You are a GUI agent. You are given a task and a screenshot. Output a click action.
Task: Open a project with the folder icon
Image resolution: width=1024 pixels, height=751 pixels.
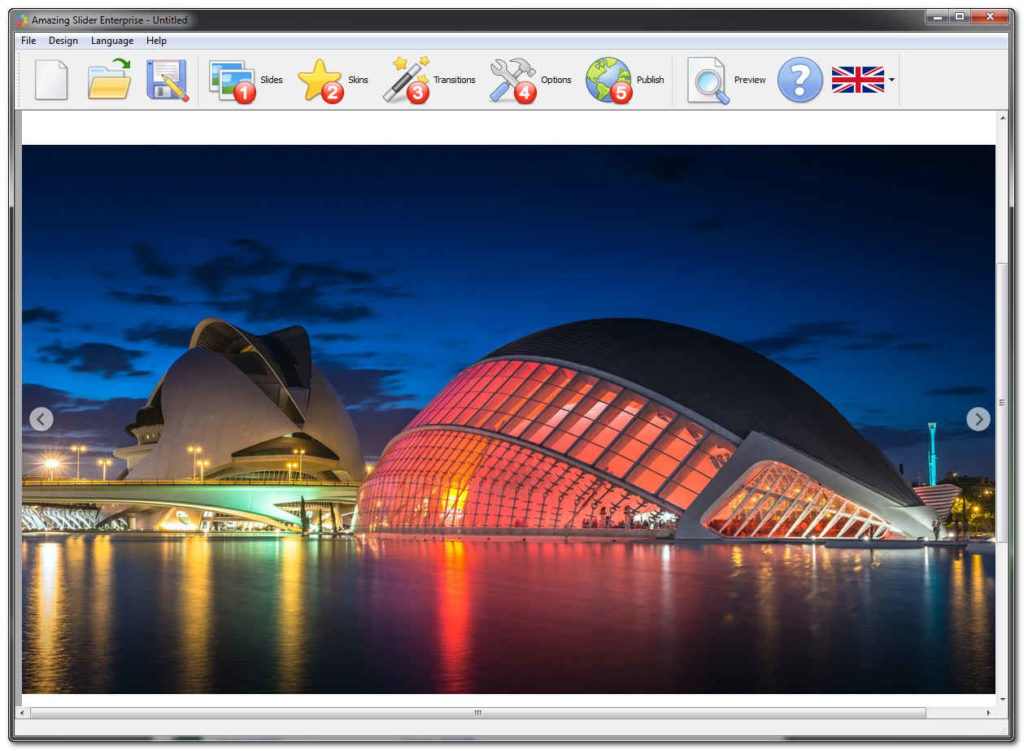click(x=109, y=80)
